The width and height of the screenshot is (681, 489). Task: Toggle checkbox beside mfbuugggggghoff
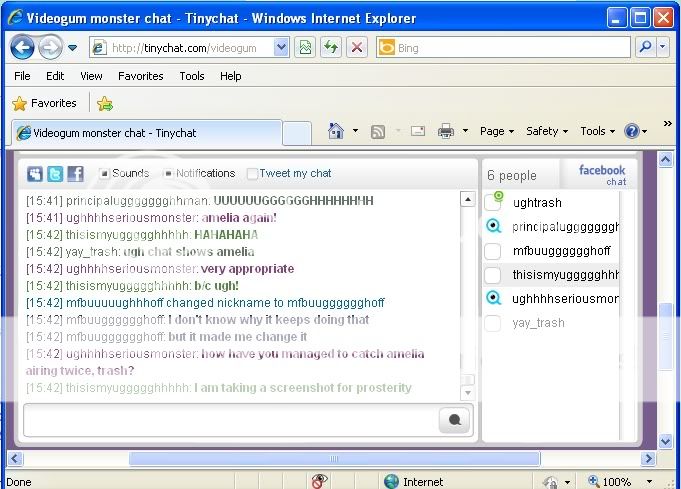493,251
